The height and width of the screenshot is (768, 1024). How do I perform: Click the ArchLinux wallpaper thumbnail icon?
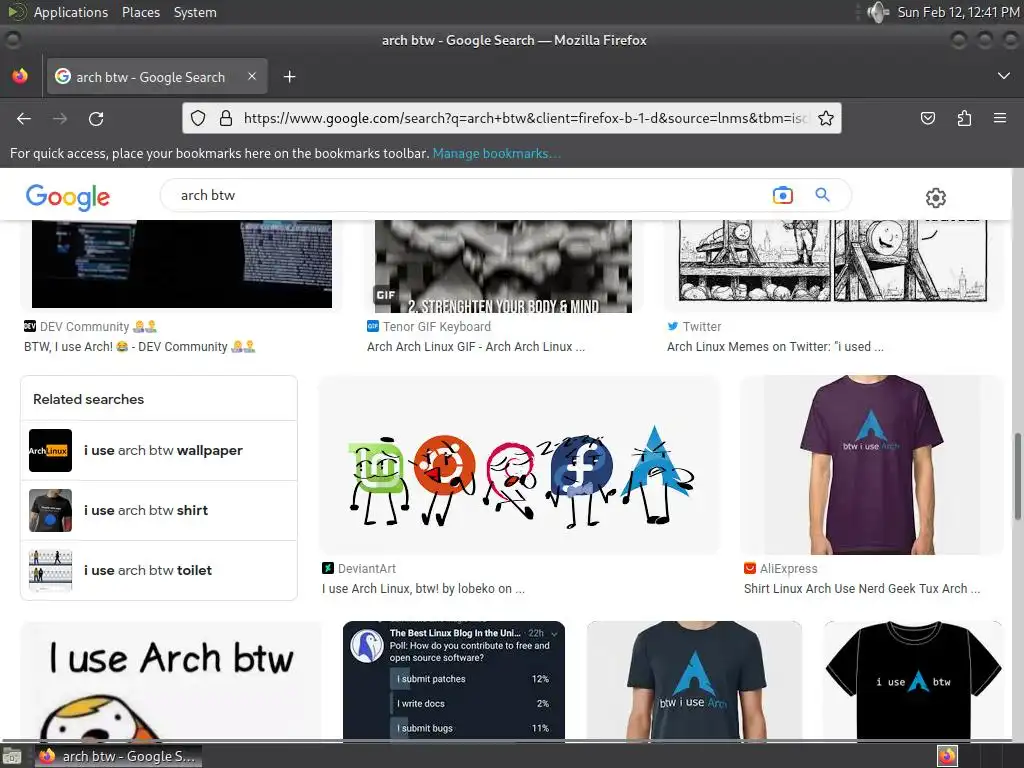tap(50, 451)
